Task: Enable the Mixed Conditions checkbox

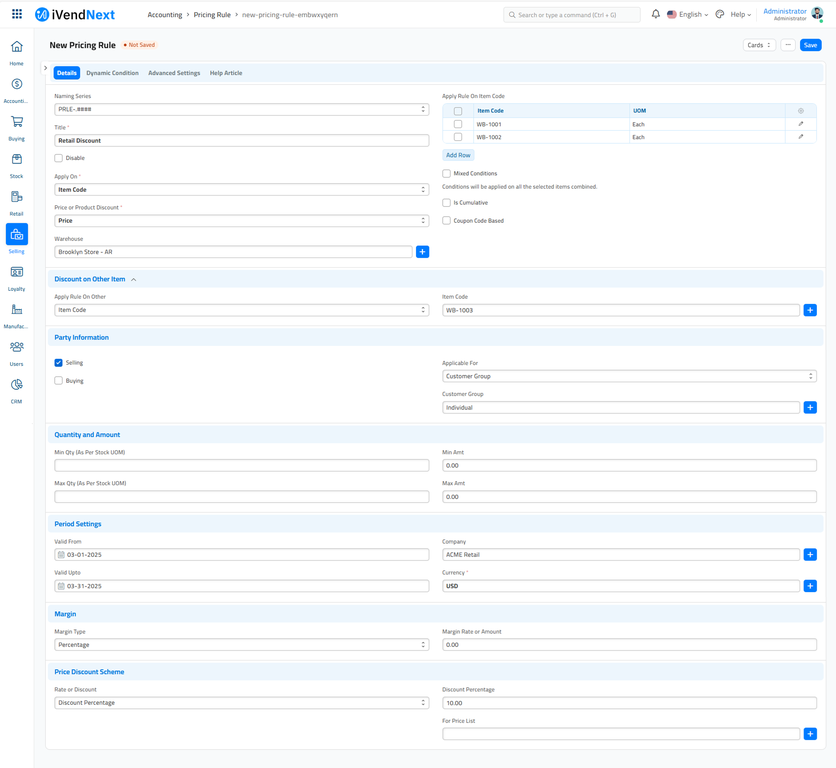Action: click(x=447, y=174)
